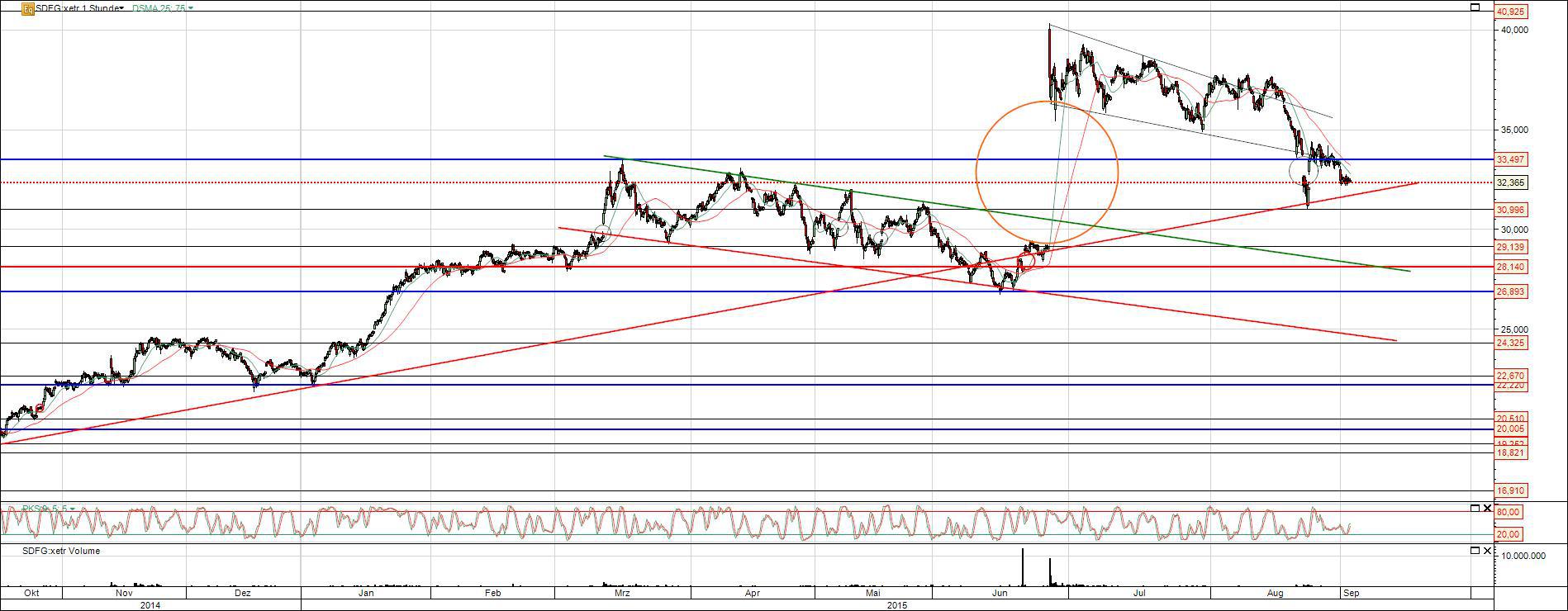1568x611 pixels.
Task: Click the Jan label on time axis
Action: pos(366,593)
